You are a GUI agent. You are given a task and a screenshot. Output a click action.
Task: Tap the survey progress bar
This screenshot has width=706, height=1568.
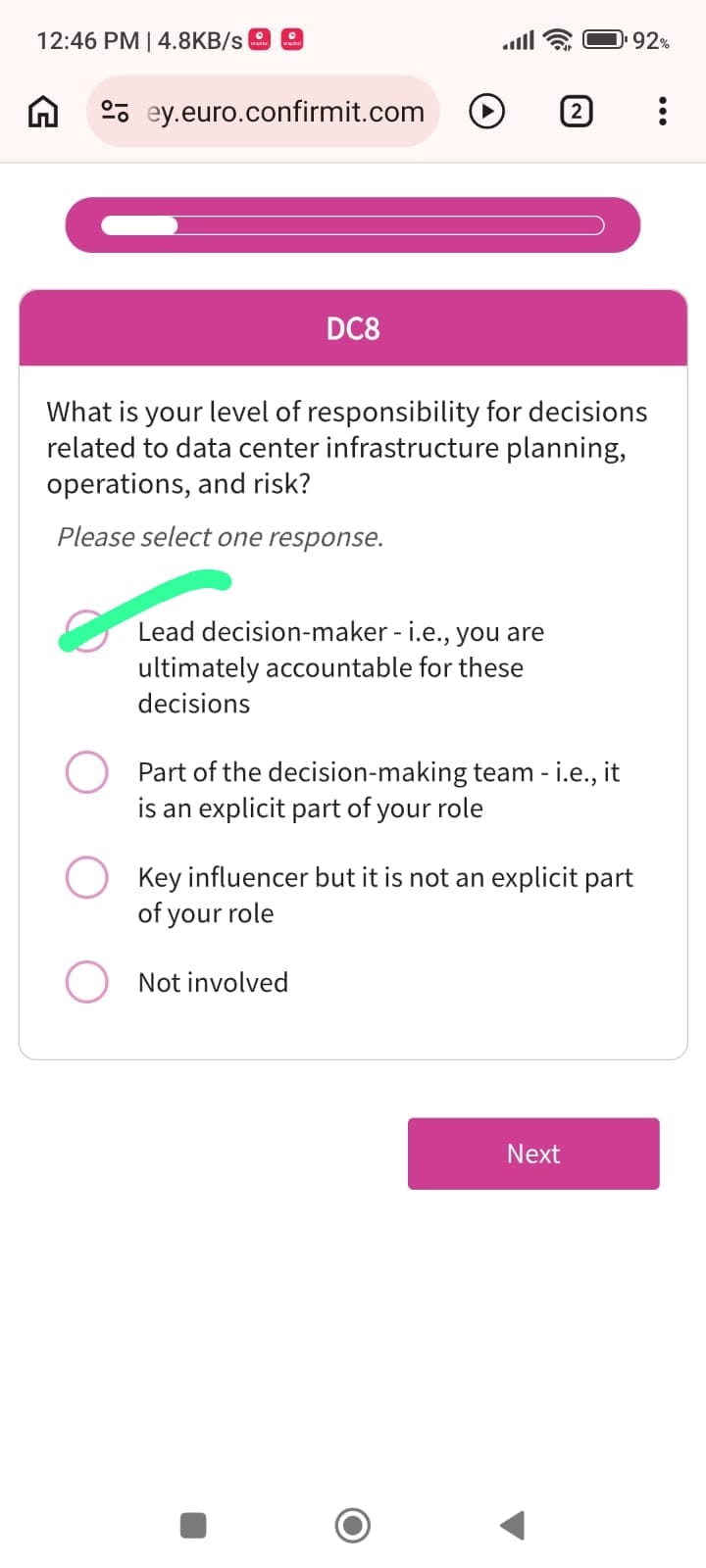tap(353, 225)
